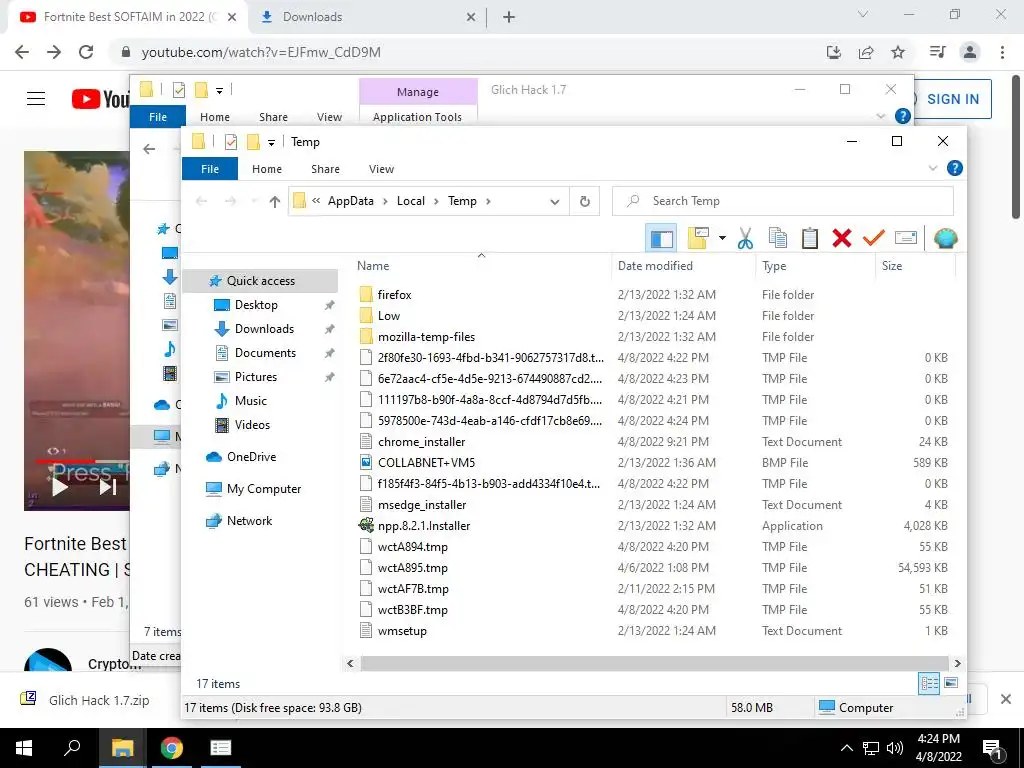1024x768 pixels.
Task: Reload the Chrome page
Action: 86,52
